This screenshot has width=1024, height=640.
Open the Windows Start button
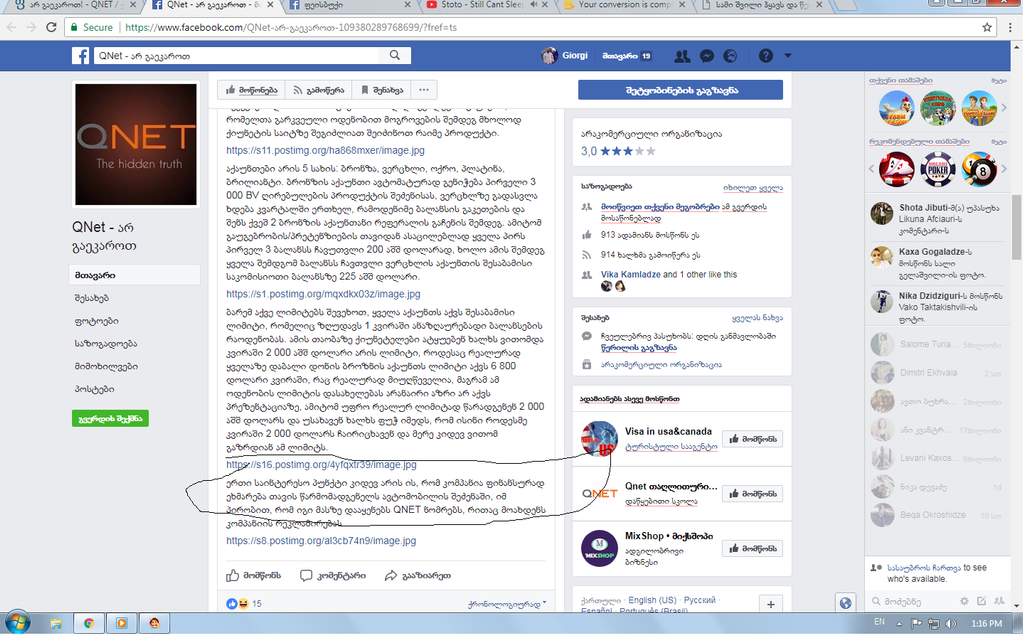16,623
